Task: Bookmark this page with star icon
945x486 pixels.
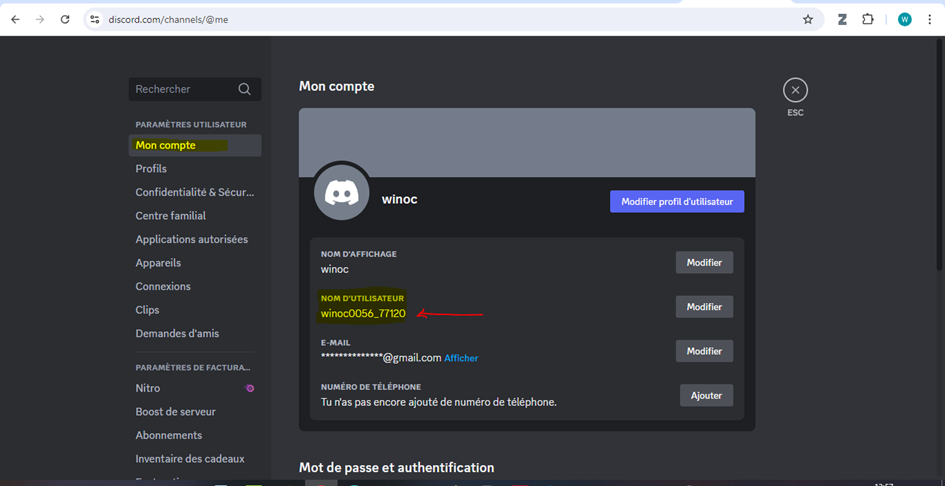Action: tap(808, 19)
